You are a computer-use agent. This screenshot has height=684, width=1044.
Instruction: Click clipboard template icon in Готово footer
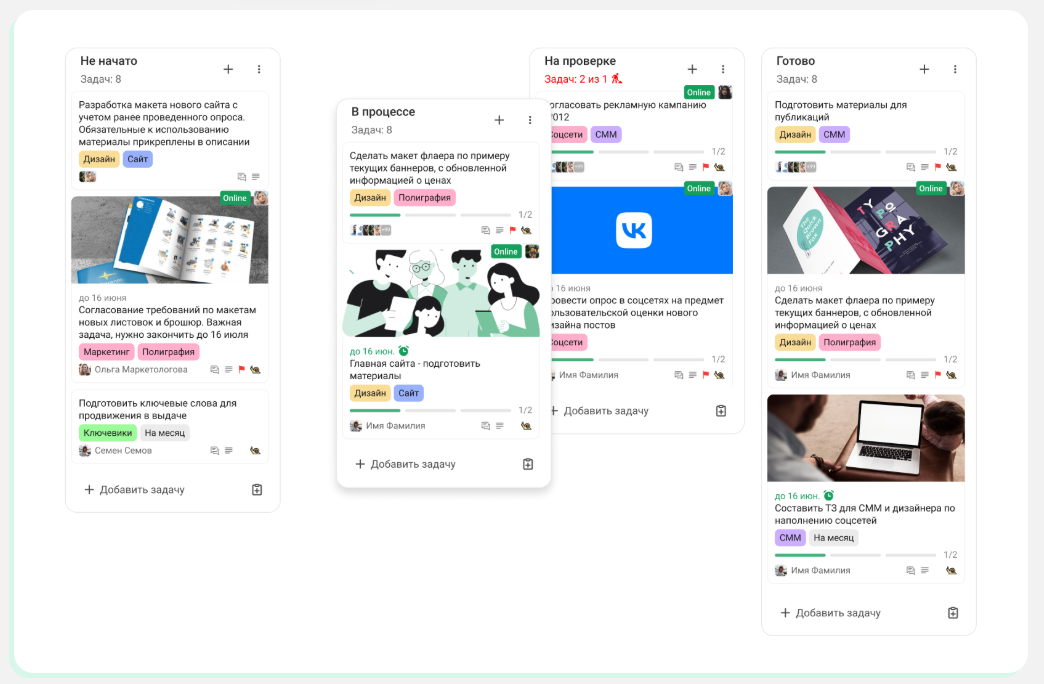[953, 613]
